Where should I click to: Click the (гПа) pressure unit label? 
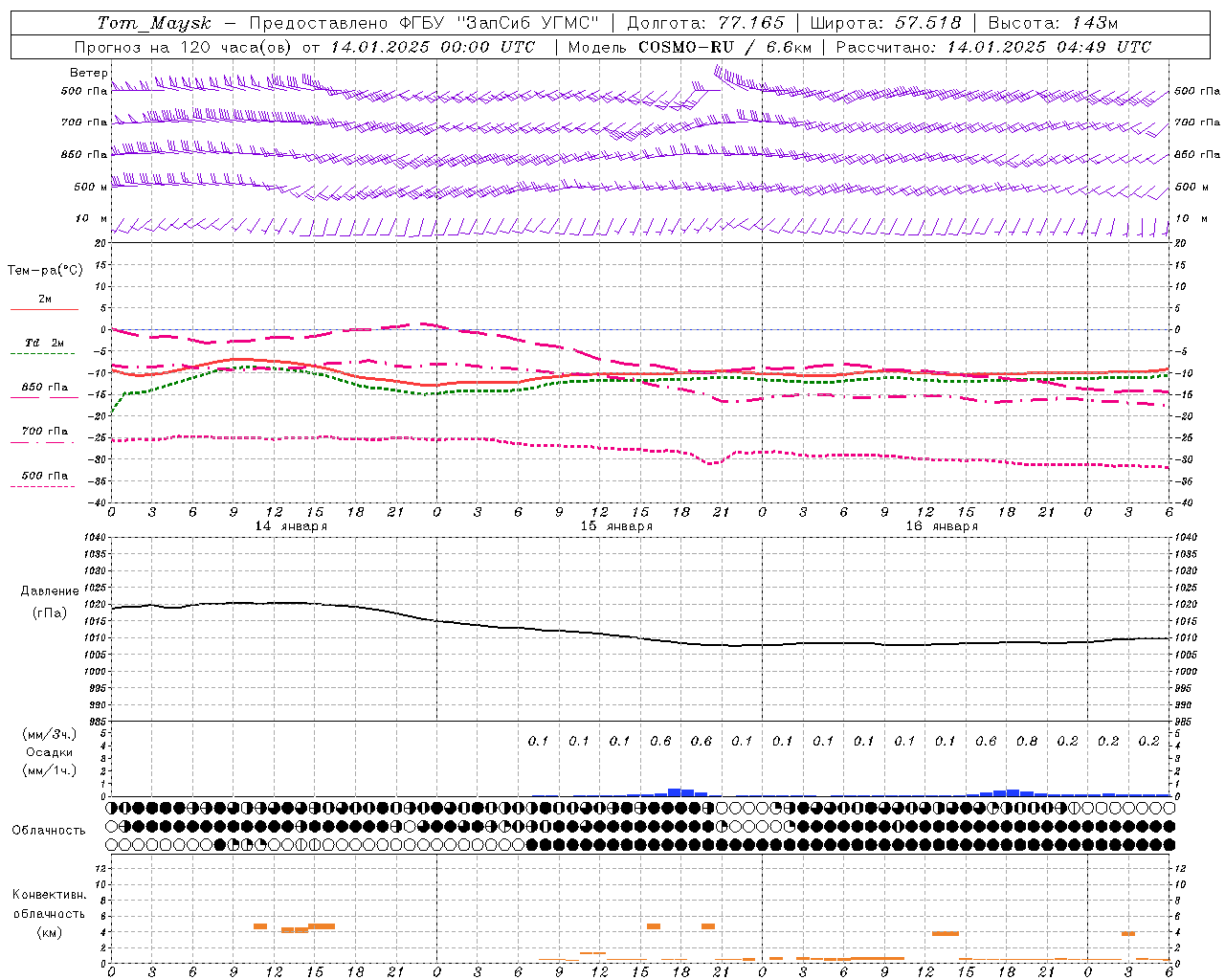pos(50,612)
